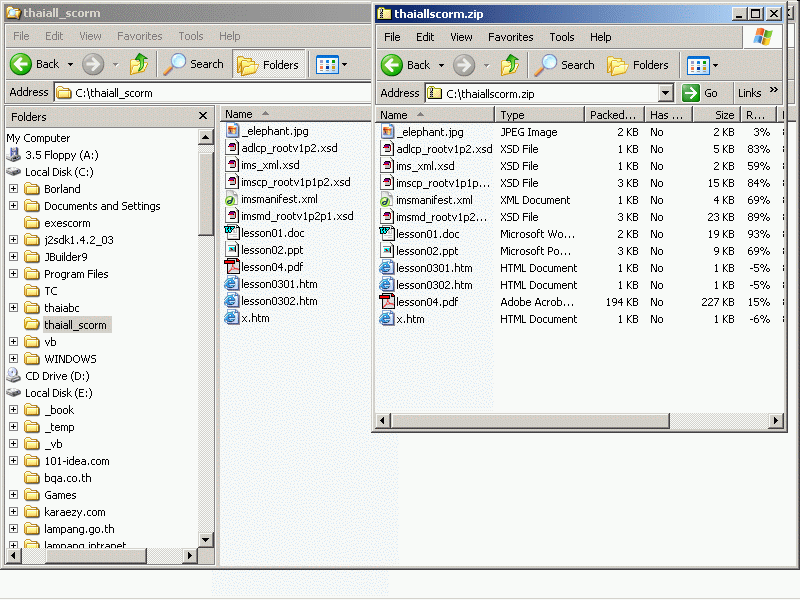Click imsmanifest.xml in the zip window
The height and width of the screenshot is (600, 800).
click(x=433, y=200)
